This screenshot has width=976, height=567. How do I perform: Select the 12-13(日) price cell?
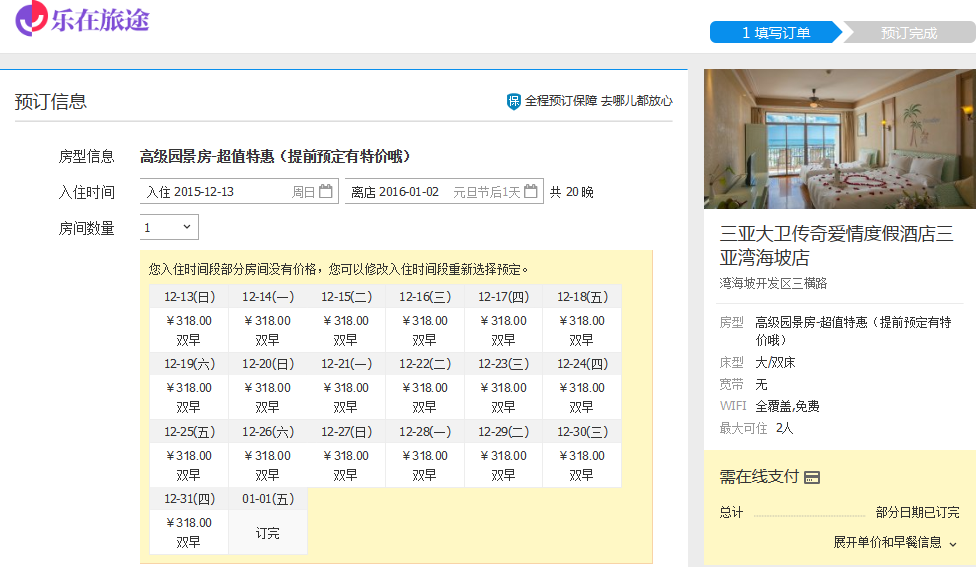point(188,330)
